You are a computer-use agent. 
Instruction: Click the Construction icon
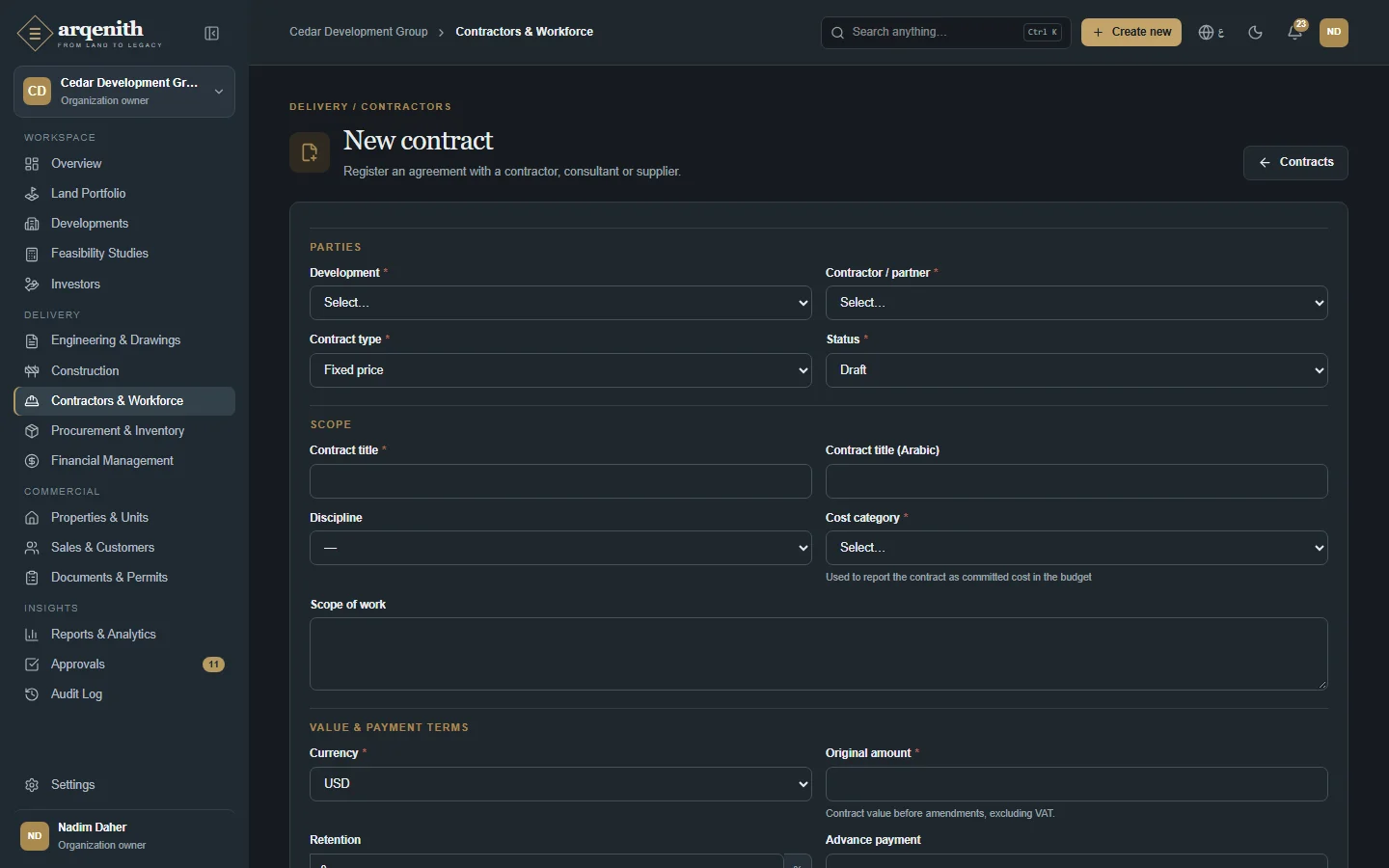(32, 371)
